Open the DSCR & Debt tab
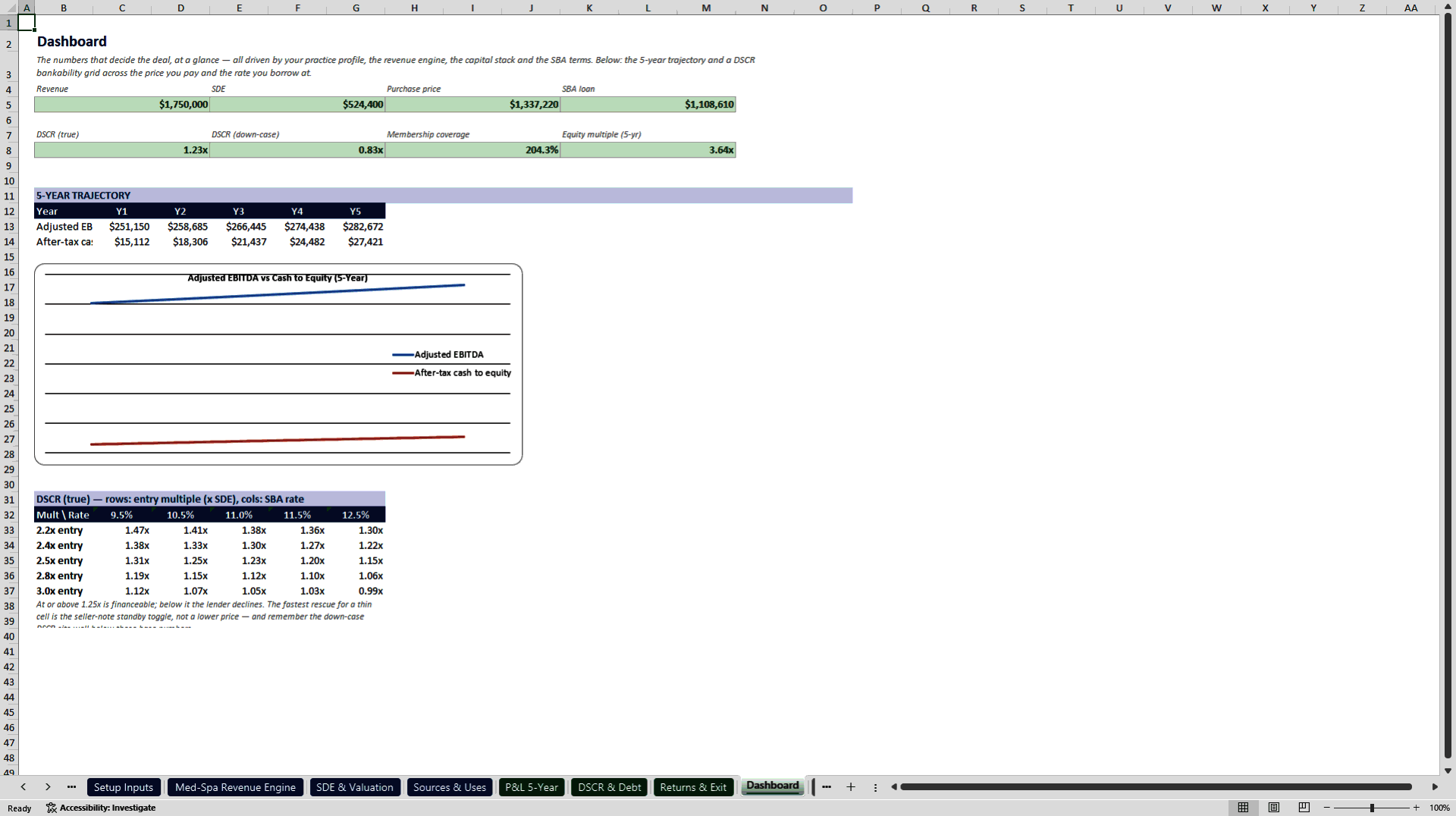The height and width of the screenshot is (816, 1456). (x=610, y=787)
